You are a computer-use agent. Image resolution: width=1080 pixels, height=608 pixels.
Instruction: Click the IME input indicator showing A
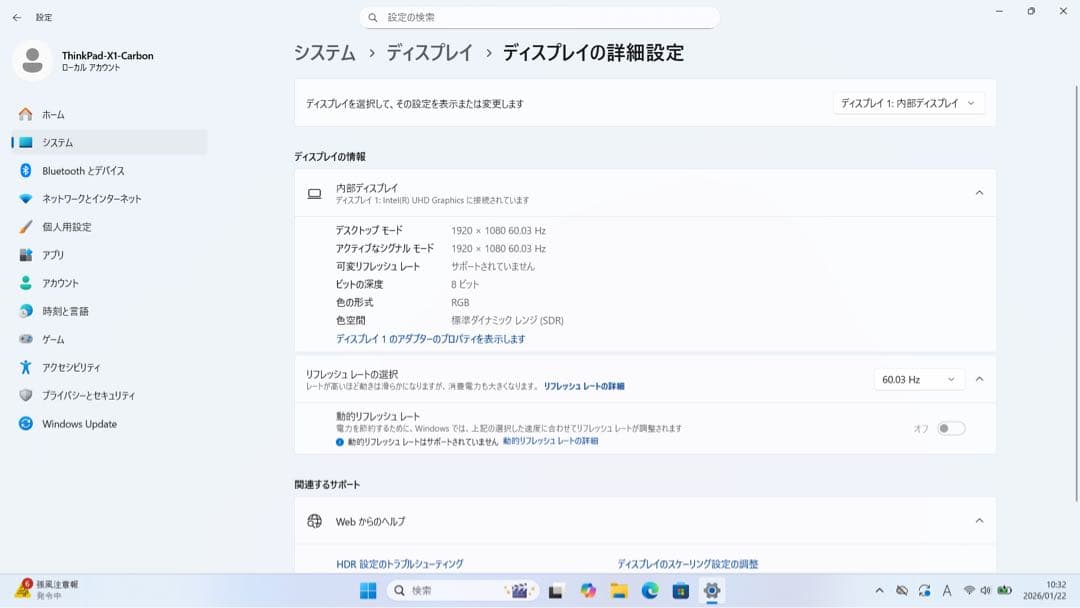[x=947, y=591]
